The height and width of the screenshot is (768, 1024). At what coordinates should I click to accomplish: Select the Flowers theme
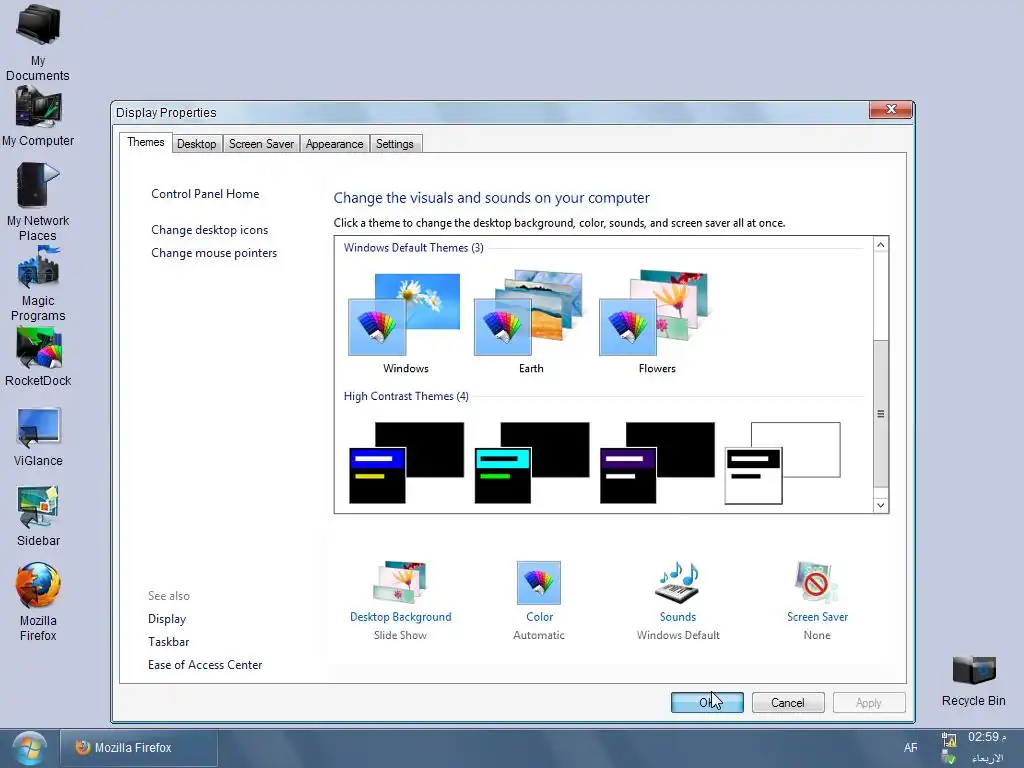(656, 323)
